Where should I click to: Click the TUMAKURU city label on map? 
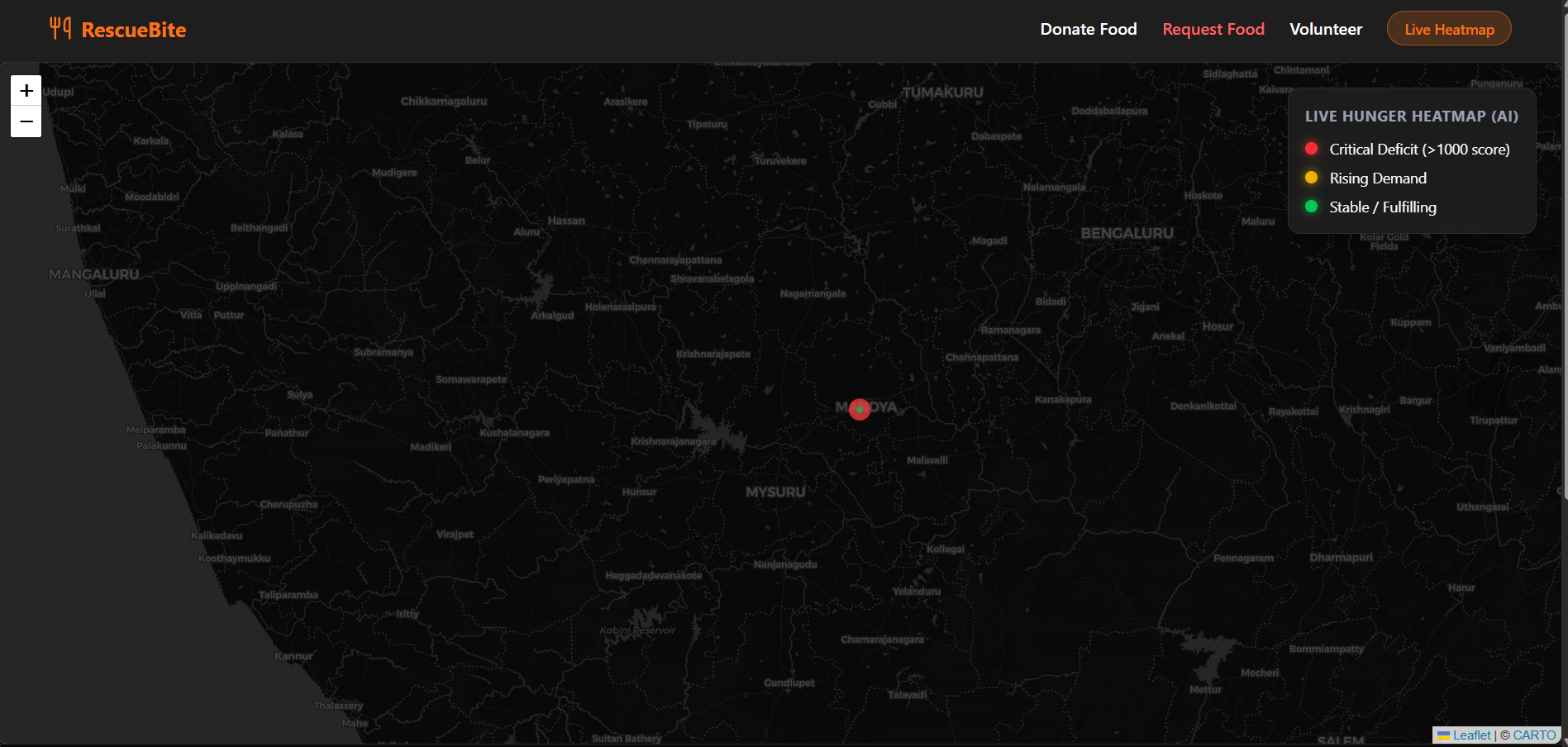tap(943, 93)
